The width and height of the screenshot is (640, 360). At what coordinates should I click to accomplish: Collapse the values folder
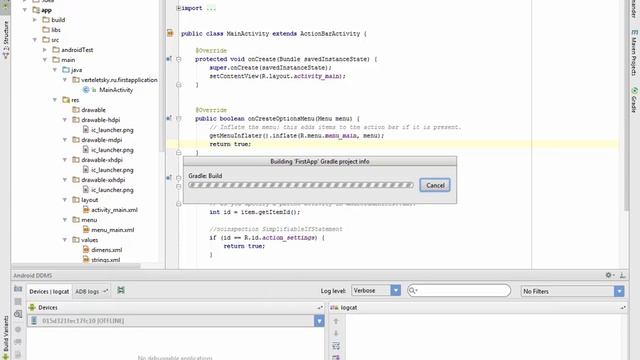pos(64,240)
